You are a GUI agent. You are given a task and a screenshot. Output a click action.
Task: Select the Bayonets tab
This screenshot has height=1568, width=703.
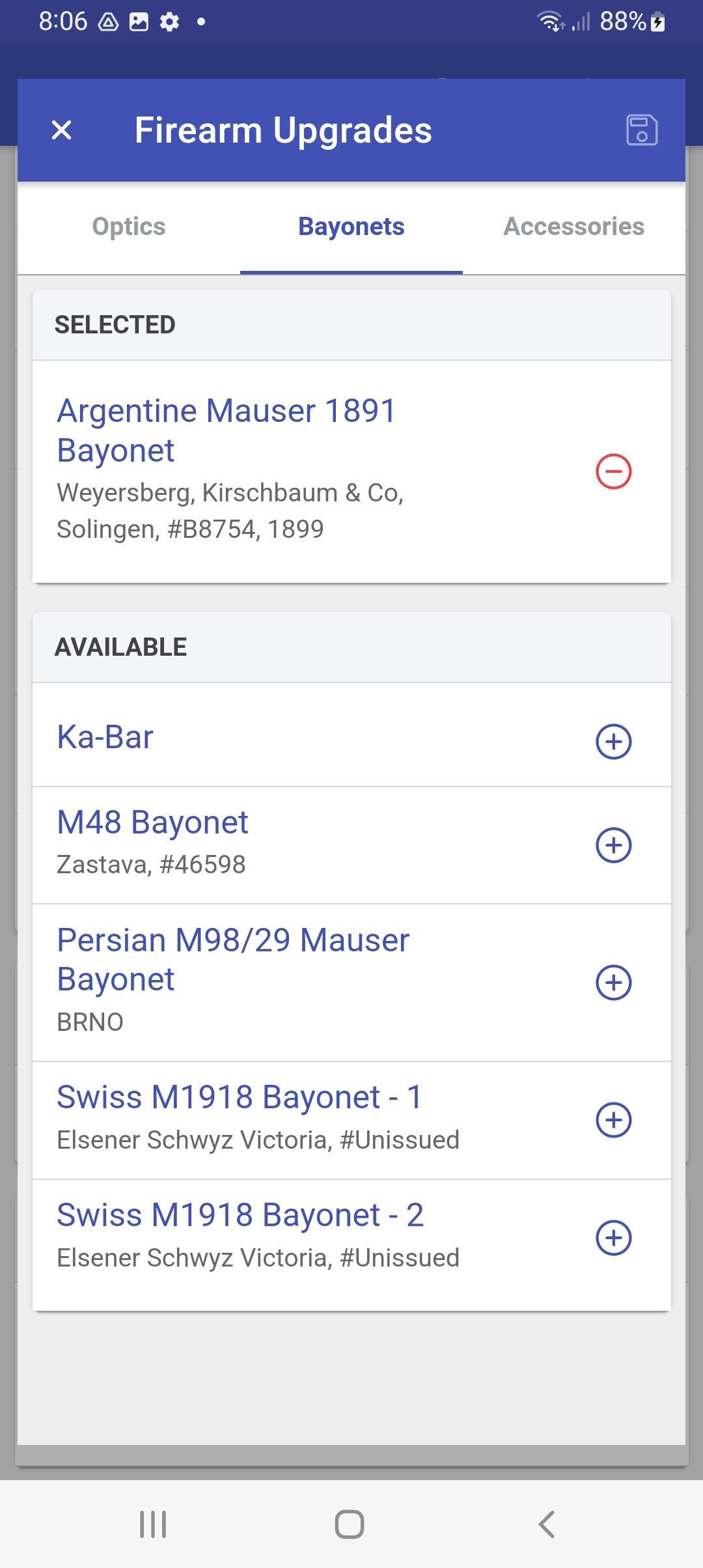click(x=351, y=227)
